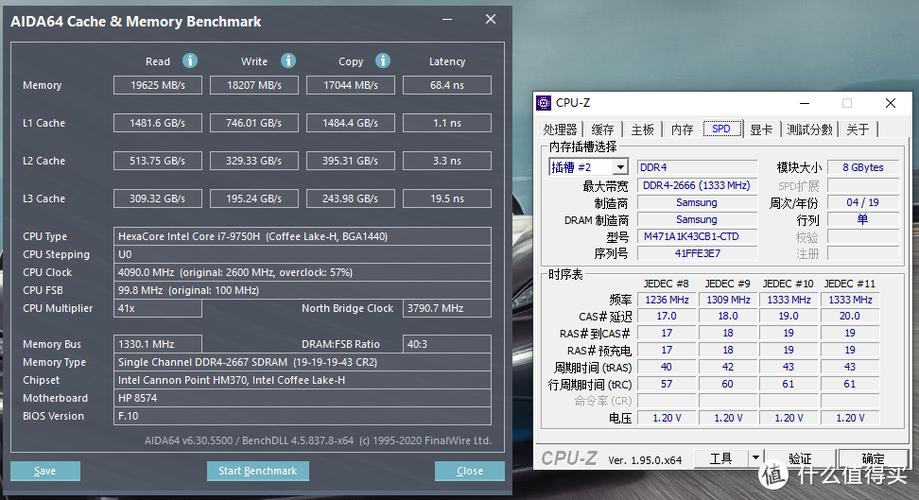Click BIOS Version field F.10

[x=302, y=416]
